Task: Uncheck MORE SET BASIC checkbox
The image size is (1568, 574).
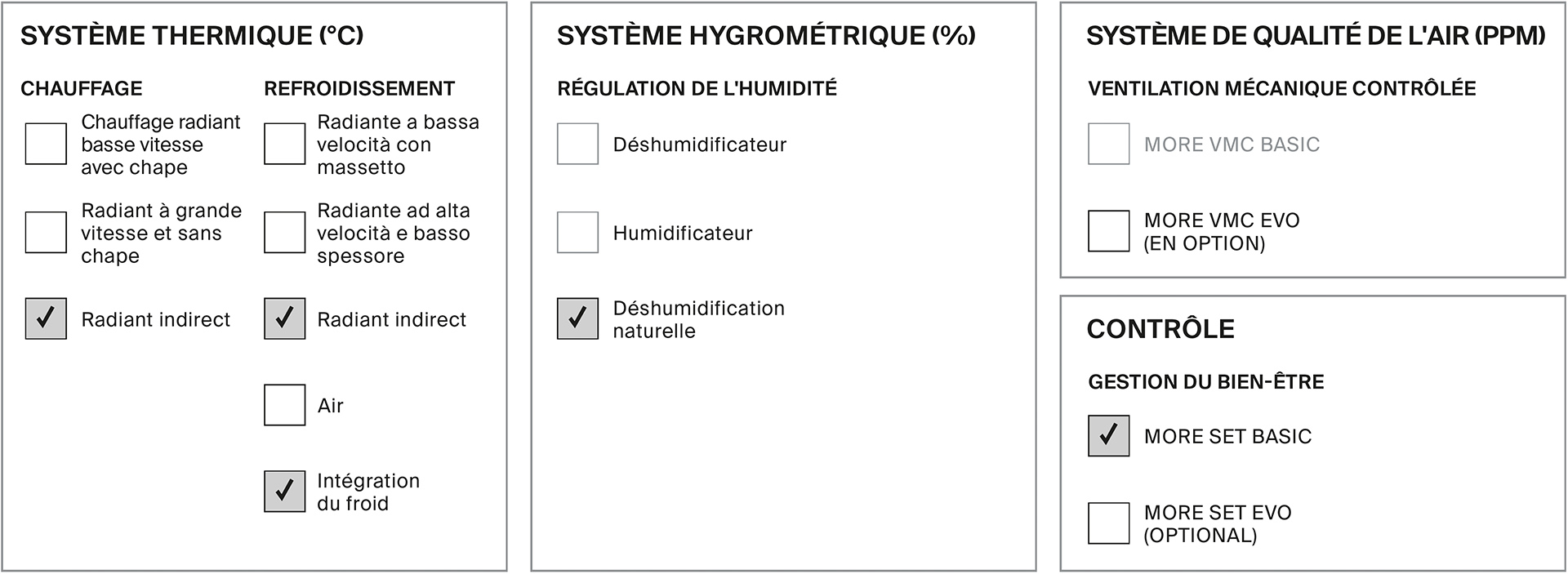Action: coord(1108,435)
